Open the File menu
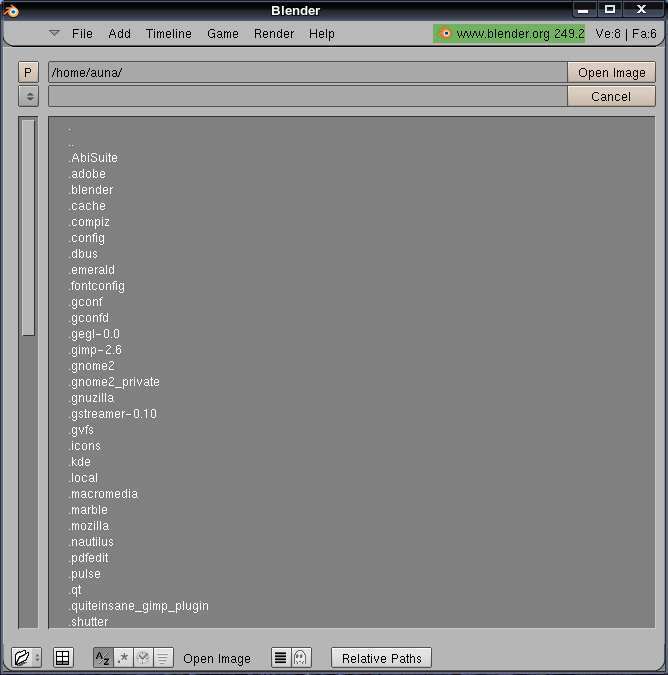 point(82,34)
